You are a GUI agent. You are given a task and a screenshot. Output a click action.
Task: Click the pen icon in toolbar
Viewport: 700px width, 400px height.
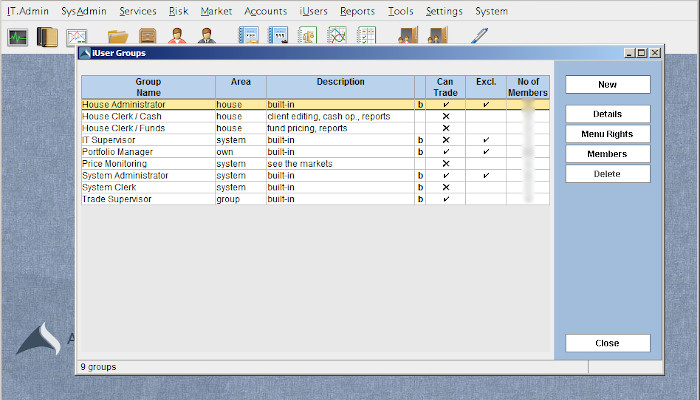[x=480, y=37]
